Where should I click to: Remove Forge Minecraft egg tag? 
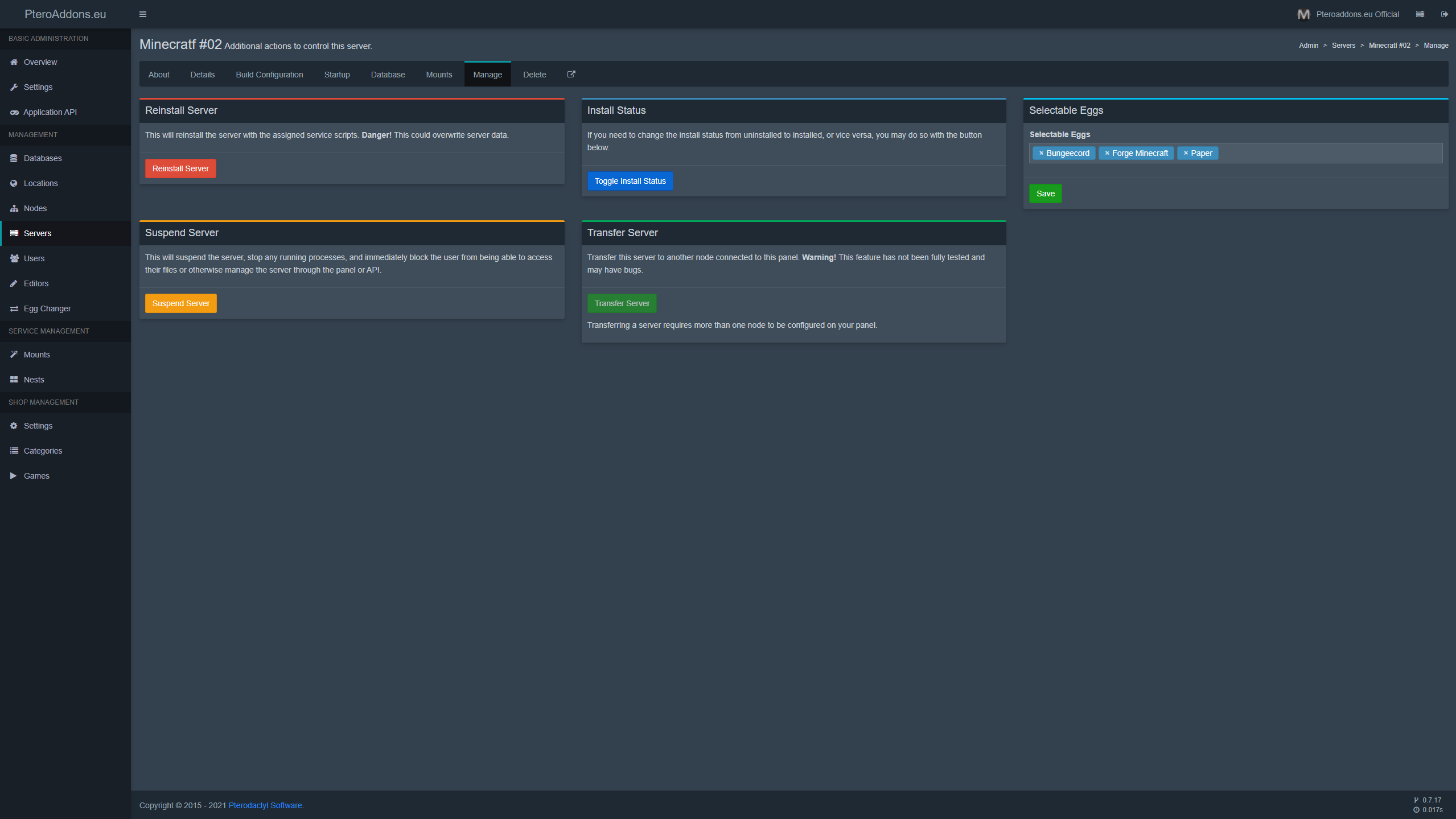point(1107,153)
